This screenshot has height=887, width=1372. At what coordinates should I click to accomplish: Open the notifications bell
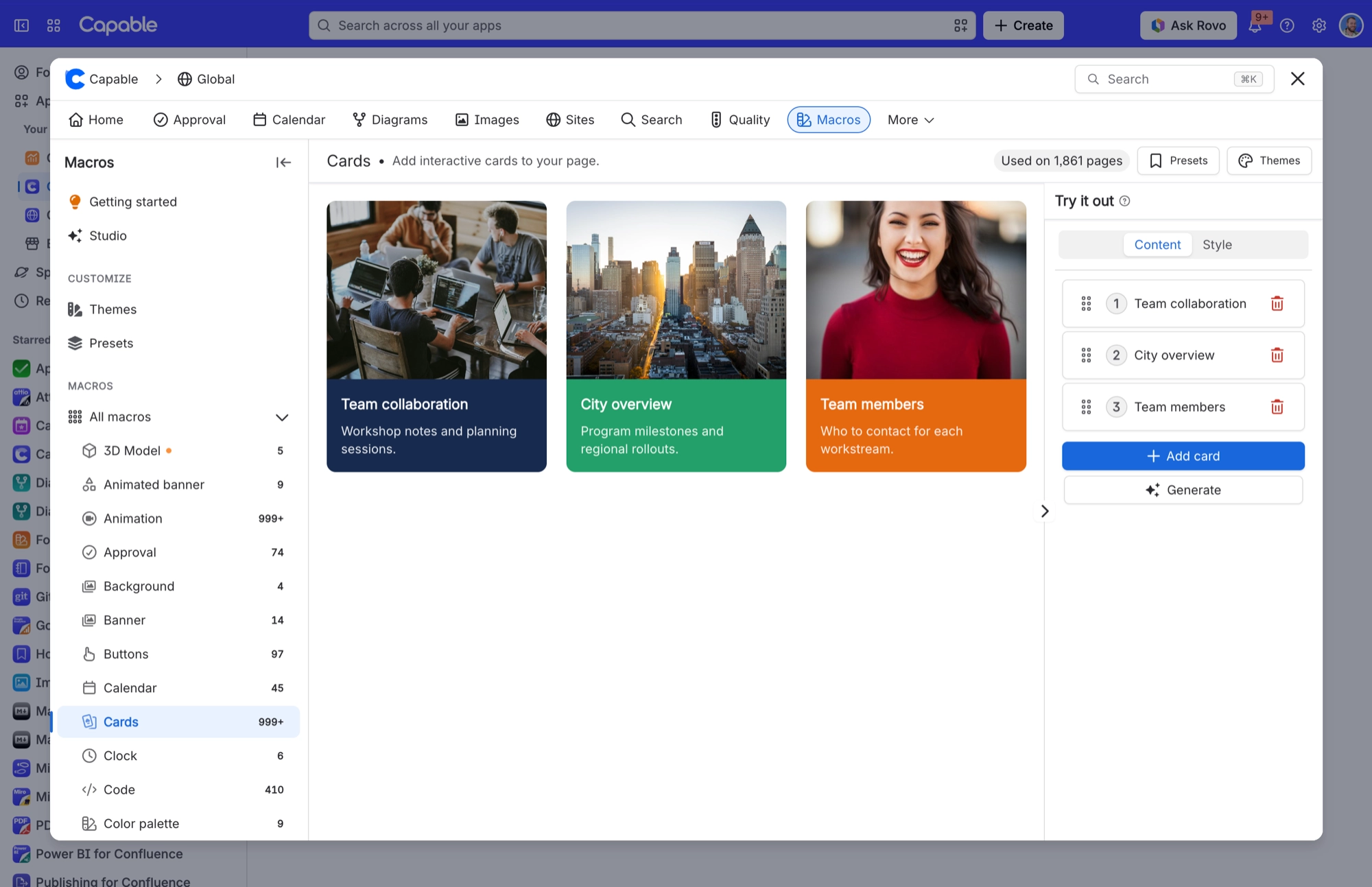pyautogui.click(x=1255, y=25)
